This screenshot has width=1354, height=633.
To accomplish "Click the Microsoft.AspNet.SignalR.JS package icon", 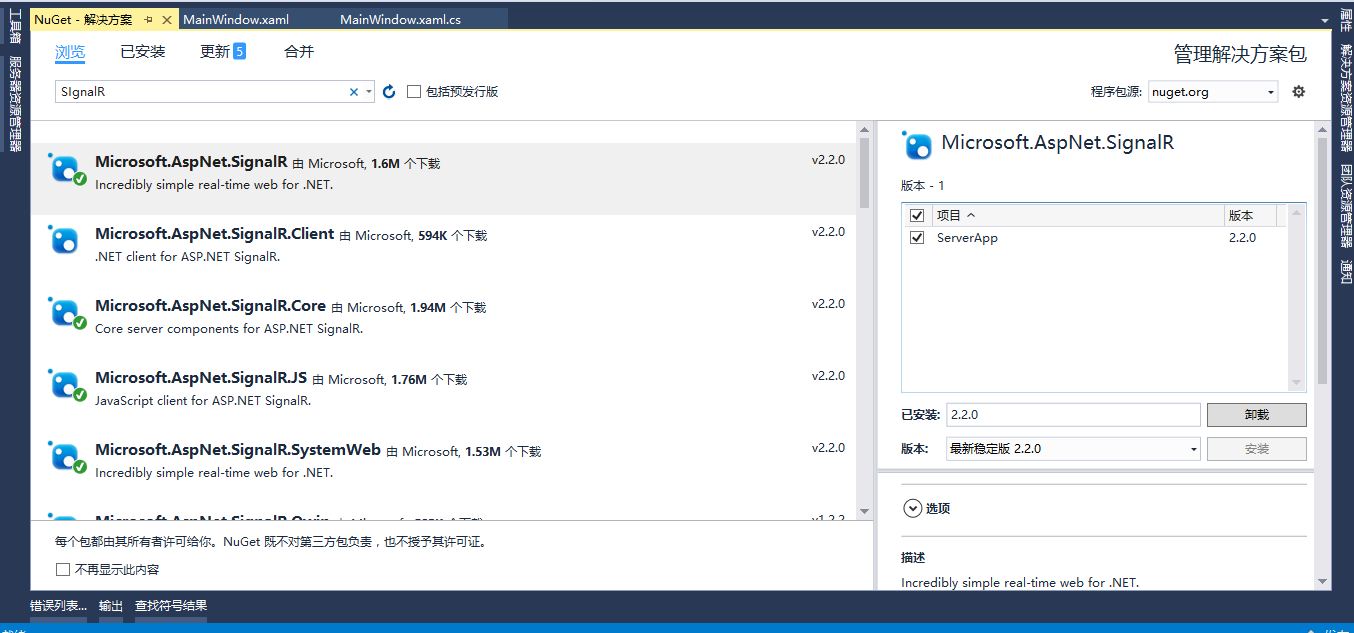I will coord(65,385).
